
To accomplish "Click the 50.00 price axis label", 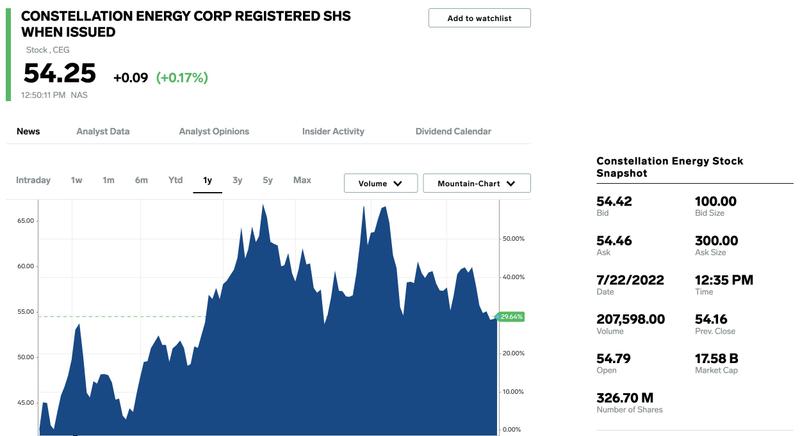I will point(26,357).
